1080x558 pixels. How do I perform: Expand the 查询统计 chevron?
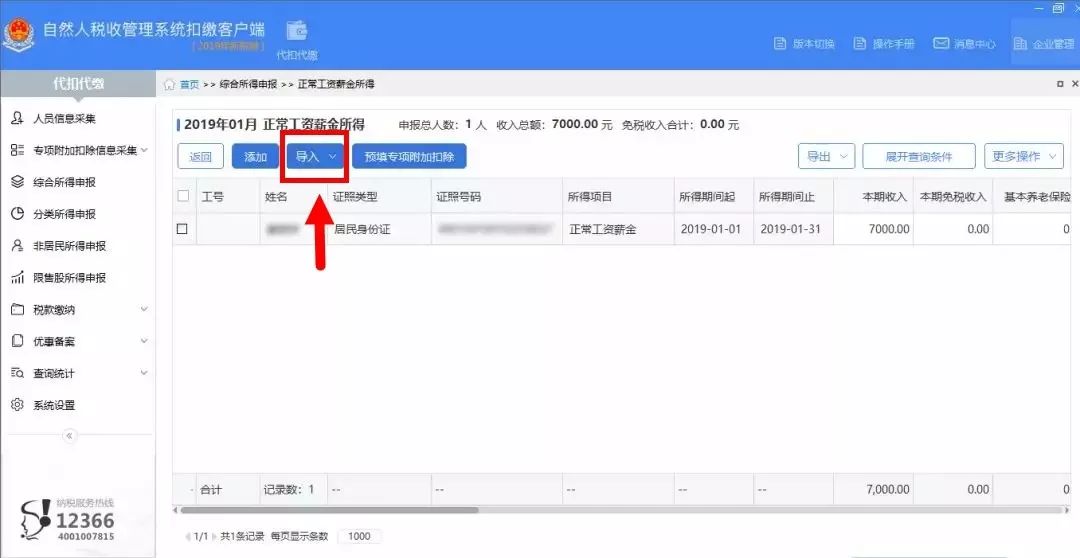[x=144, y=373]
